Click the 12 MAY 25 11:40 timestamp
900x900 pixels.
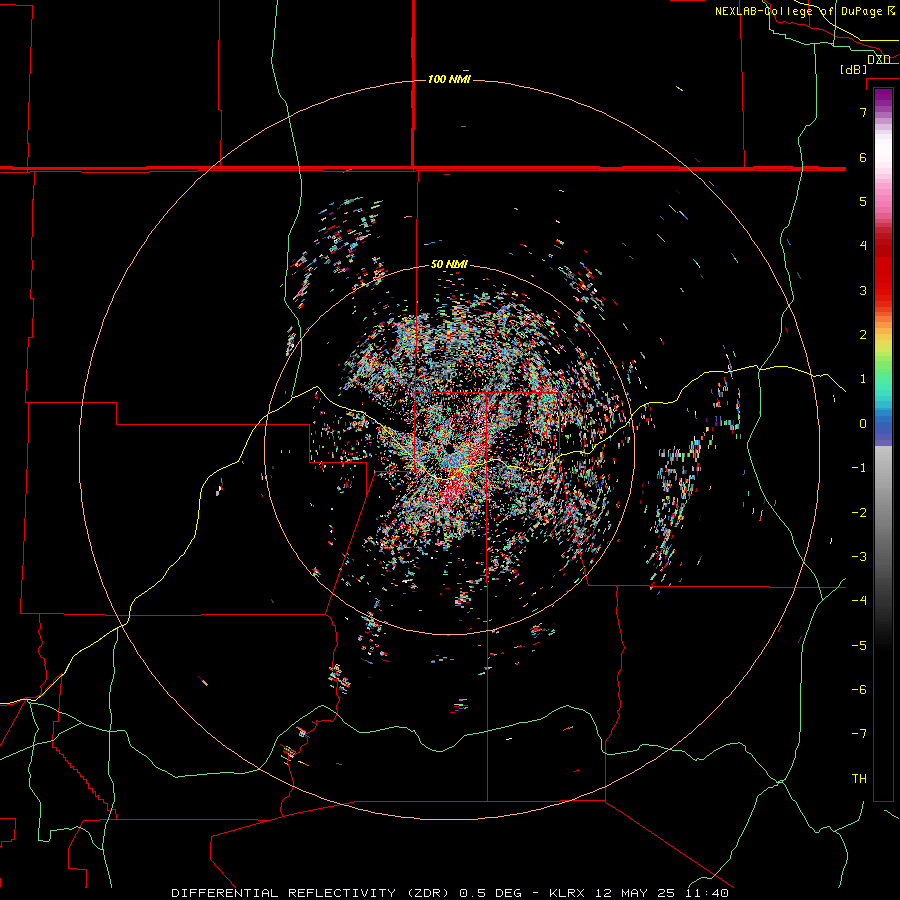pos(662,893)
